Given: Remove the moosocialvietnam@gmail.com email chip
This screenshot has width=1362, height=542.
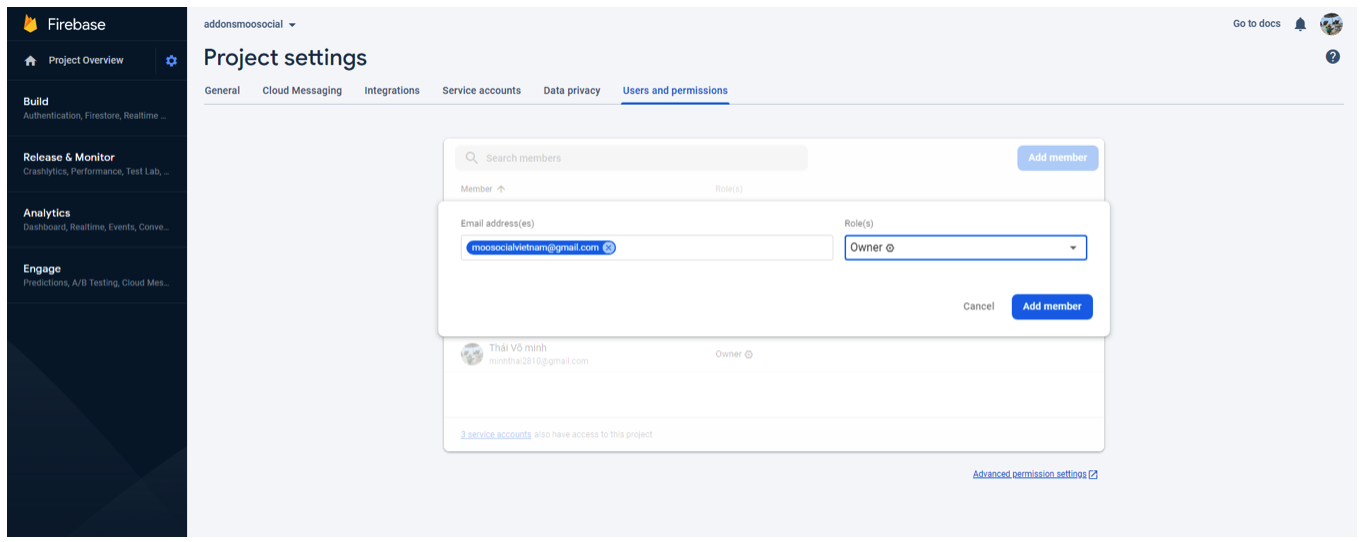Looking at the screenshot, I should pos(608,248).
